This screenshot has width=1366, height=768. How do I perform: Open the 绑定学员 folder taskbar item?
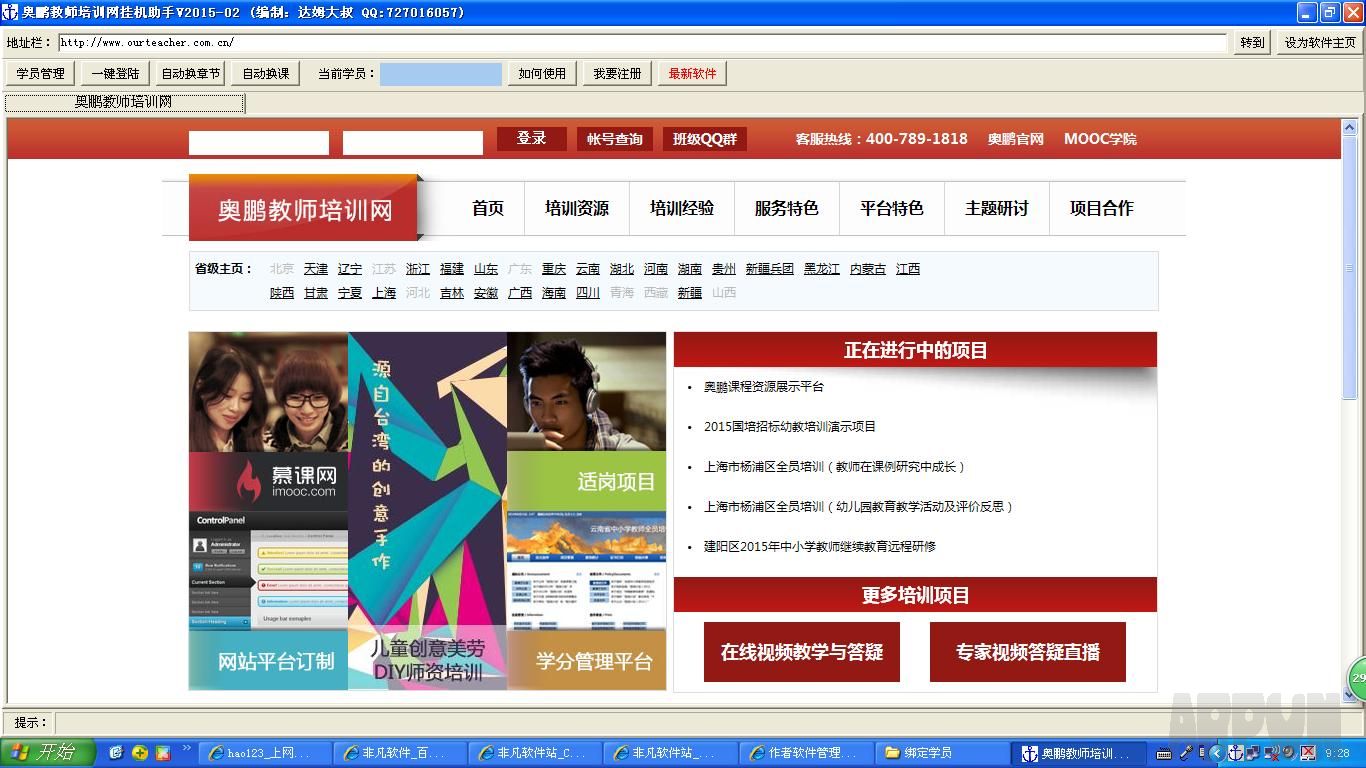tap(940, 753)
